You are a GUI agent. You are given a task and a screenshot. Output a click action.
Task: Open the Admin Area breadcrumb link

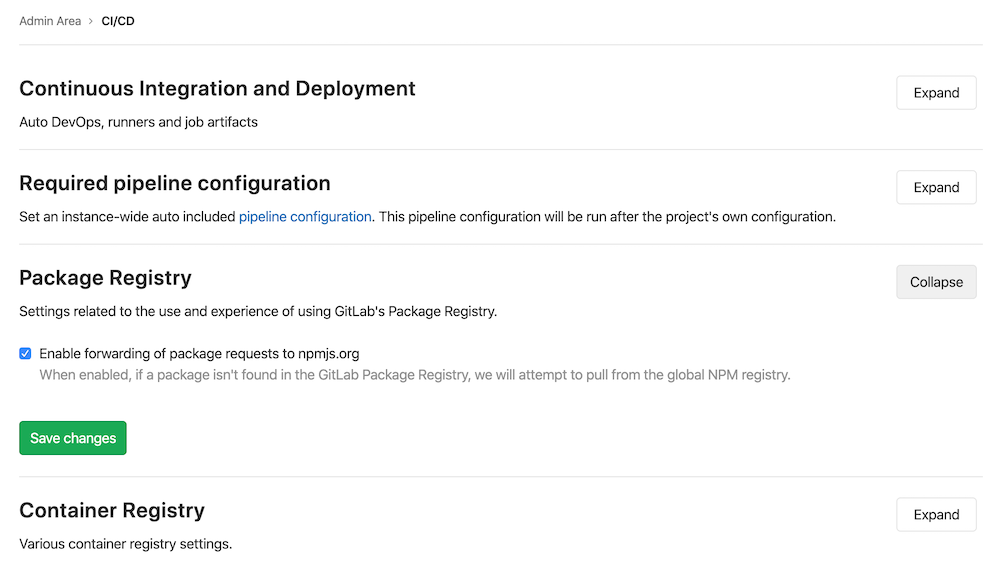point(50,21)
